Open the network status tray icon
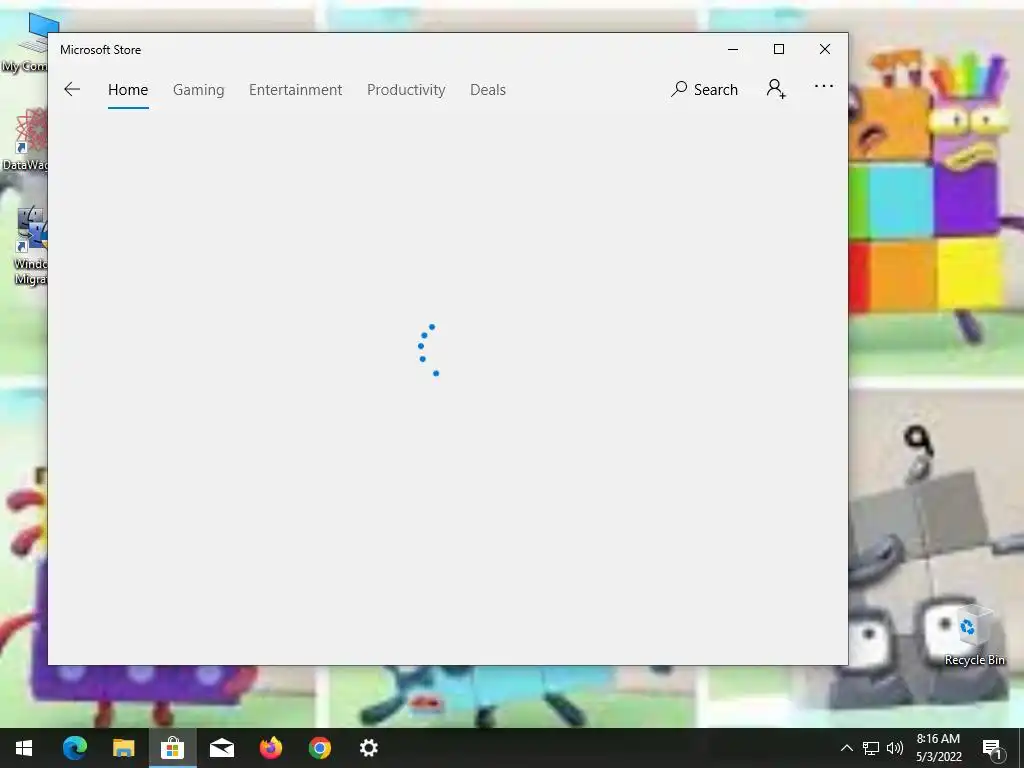1024x768 pixels. pos(871,748)
